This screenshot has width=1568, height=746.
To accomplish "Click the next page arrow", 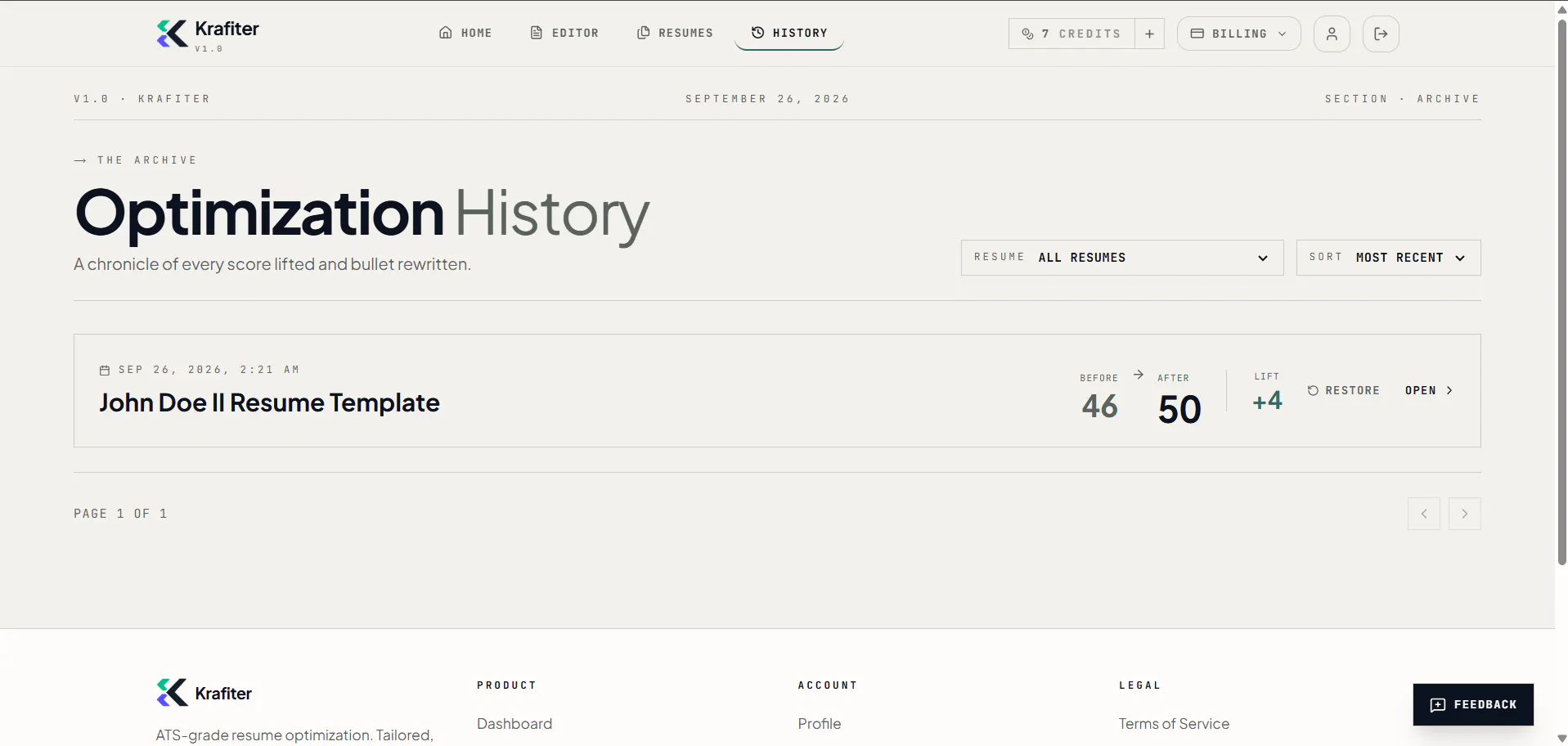I will pos(1464,514).
